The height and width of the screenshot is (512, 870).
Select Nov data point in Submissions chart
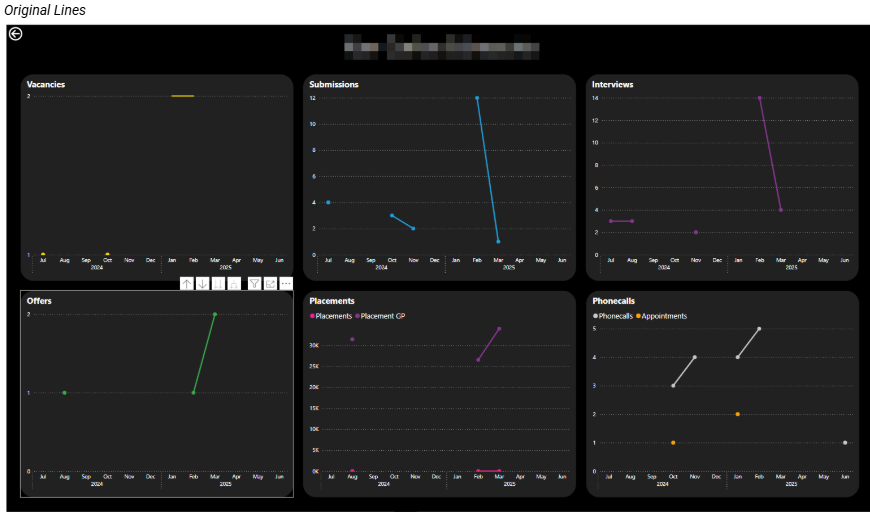pyautogui.click(x=413, y=229)
